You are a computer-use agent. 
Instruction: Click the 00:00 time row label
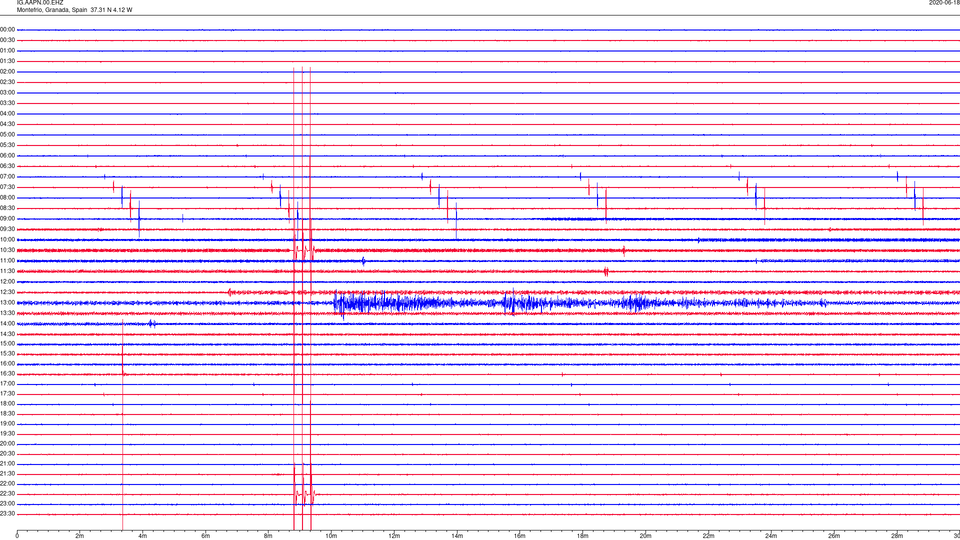[8, 29]
